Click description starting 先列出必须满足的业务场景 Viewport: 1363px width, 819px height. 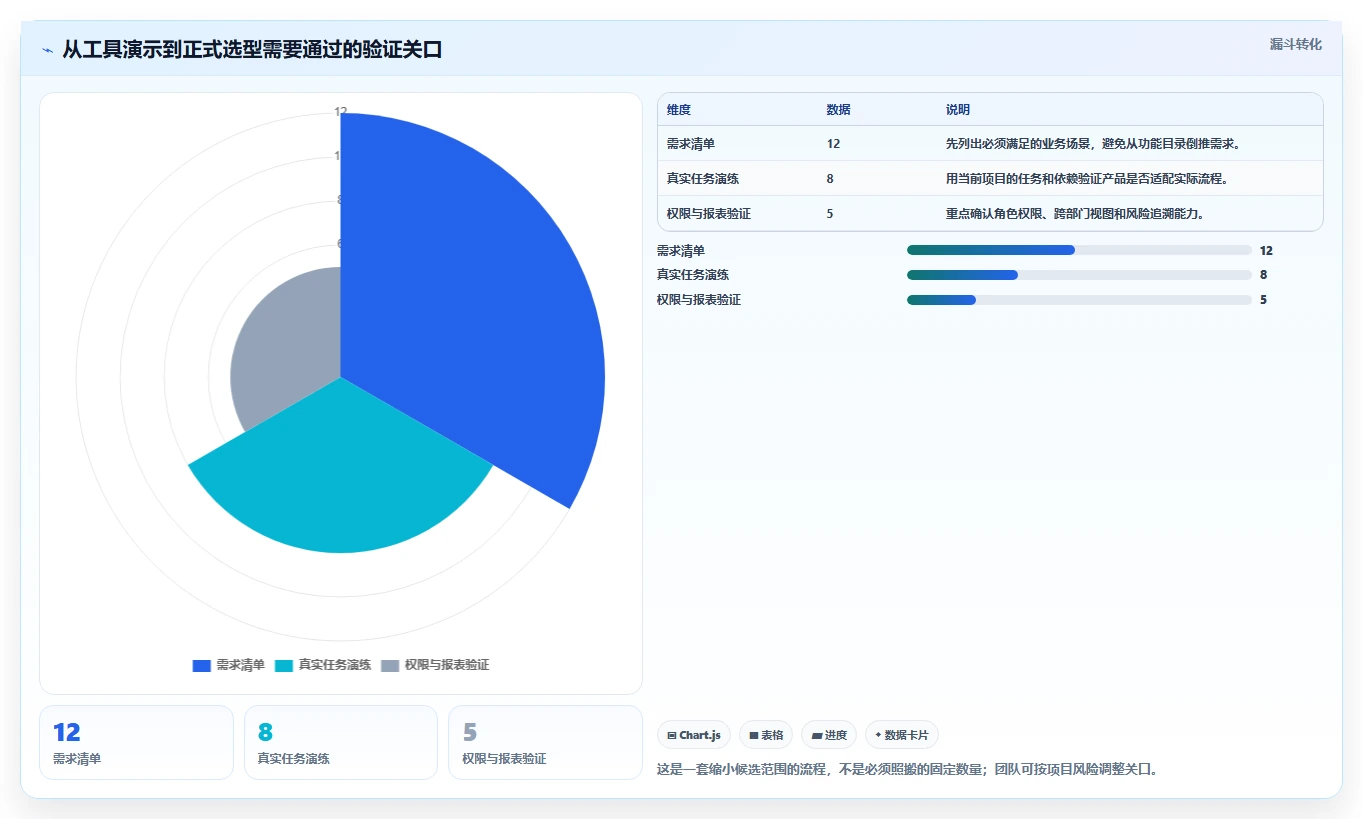(1093, 144)
